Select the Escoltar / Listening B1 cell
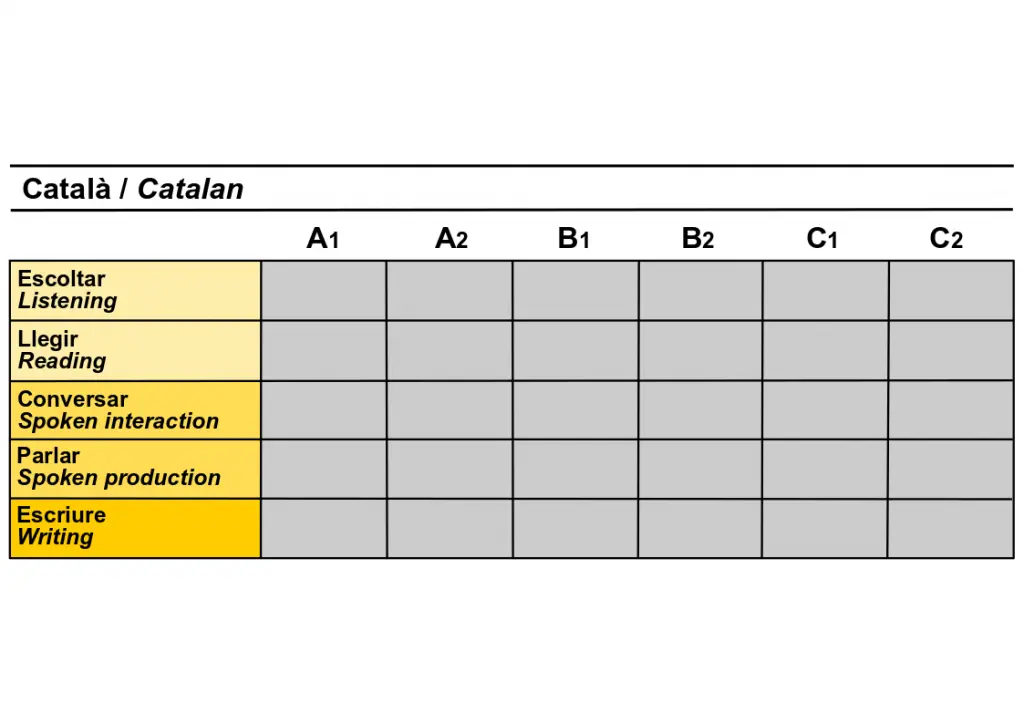1024x724 pixels. pyautogui.click(x=575, y=291)
